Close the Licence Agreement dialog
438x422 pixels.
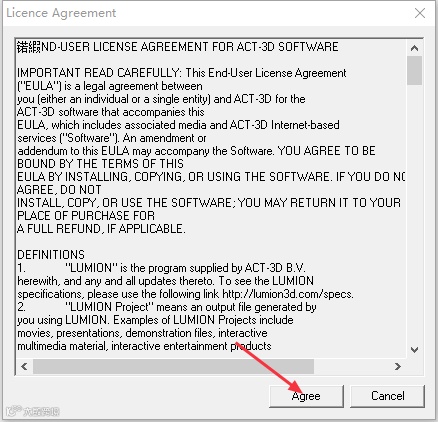coord(420,13)
